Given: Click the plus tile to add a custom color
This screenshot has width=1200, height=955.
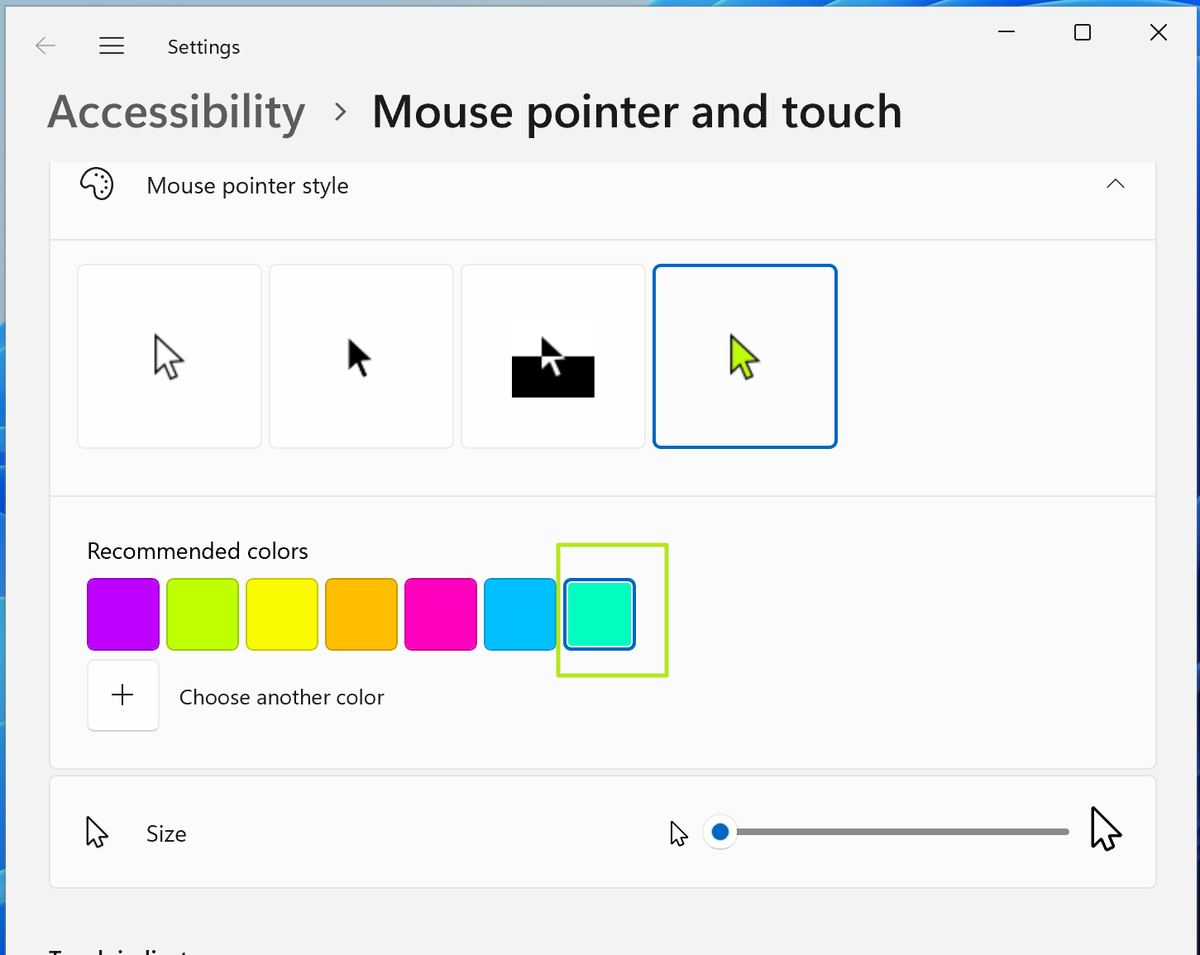Looking at the screenshot, I should [x=123, y=695].
